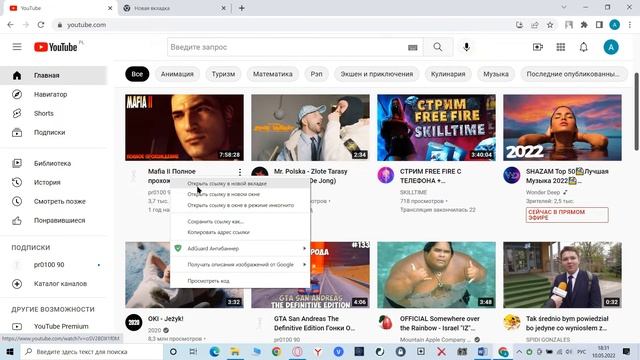Open Wonder Deep channel link
The height and width of the screenshot is (360, 640).
pyautogui.click(x=543, y=192)
